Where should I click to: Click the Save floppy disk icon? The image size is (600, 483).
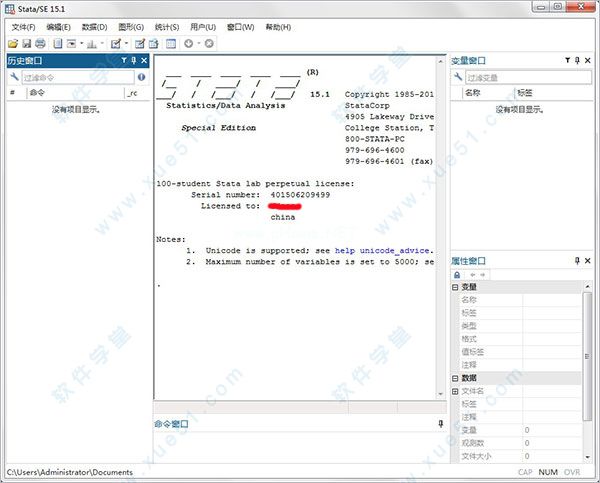tap(26, 44)
